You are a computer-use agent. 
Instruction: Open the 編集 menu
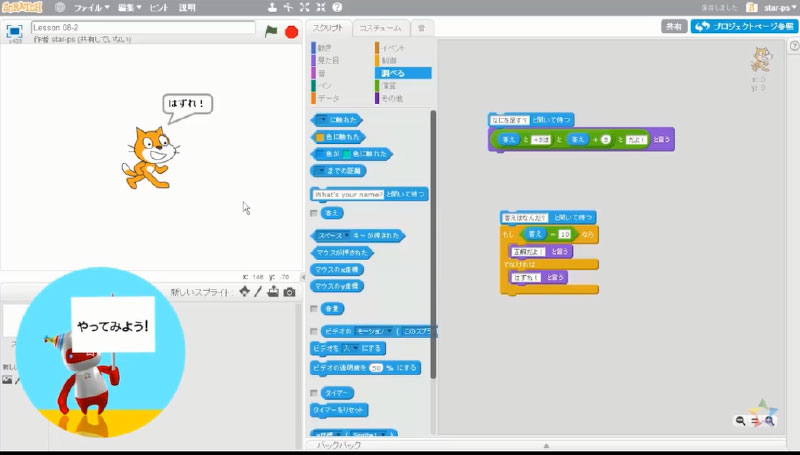coord(129,8)
